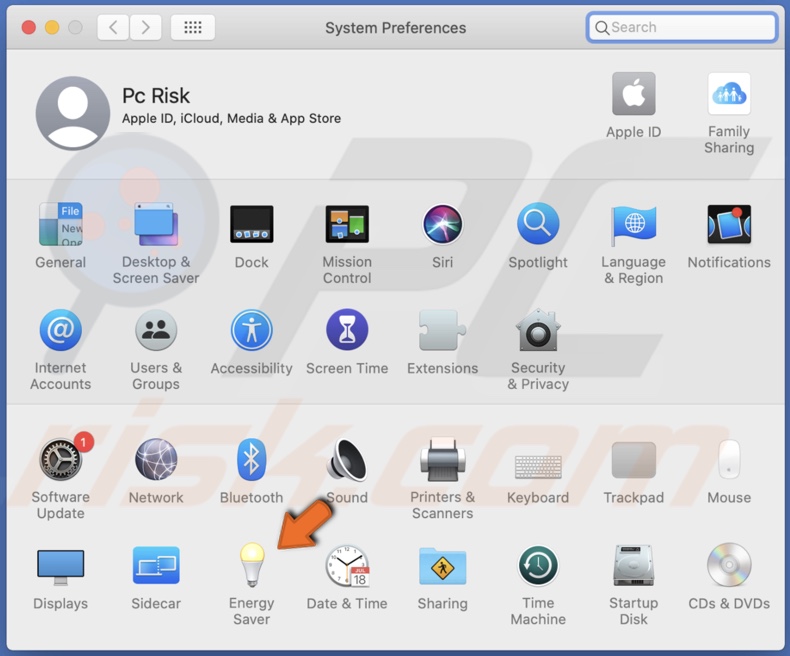The image size is (790, 656).
Task: Show all preferences grid button
Action: [192, 28]
